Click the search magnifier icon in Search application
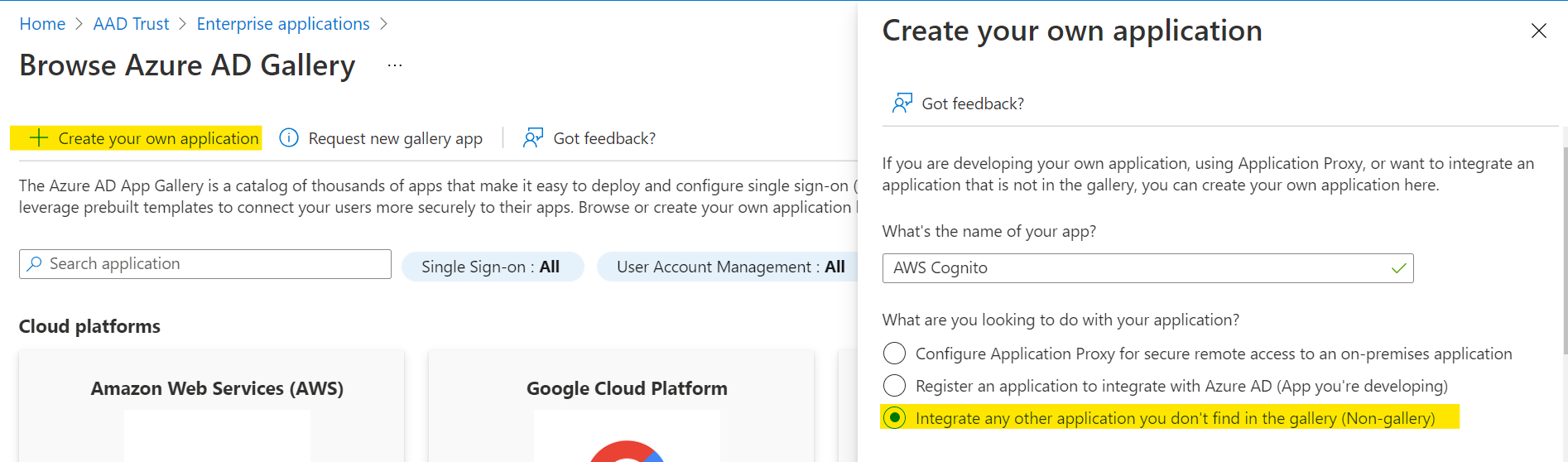 (34, 263)
